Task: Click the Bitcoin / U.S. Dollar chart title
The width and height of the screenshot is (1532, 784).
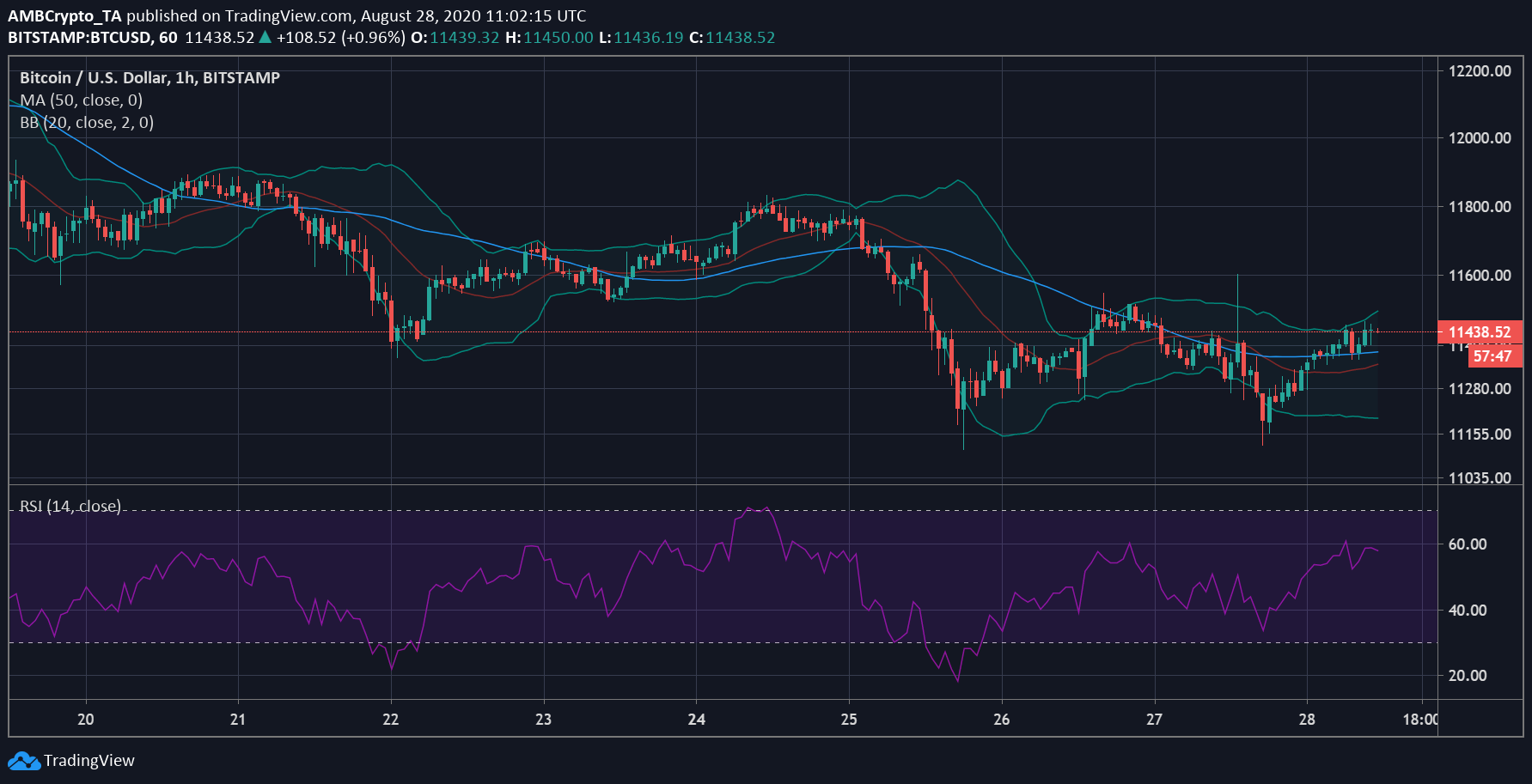Action: [x=150, y=78]
